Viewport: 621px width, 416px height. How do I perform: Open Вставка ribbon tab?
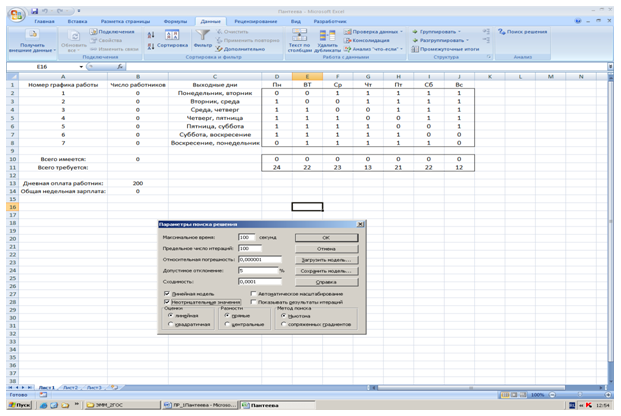pyautogui.click(x=77, y=21)
